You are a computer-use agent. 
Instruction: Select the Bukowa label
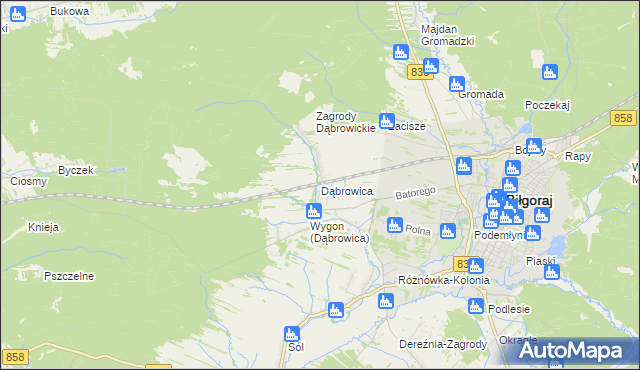click(x=69, y=11)
